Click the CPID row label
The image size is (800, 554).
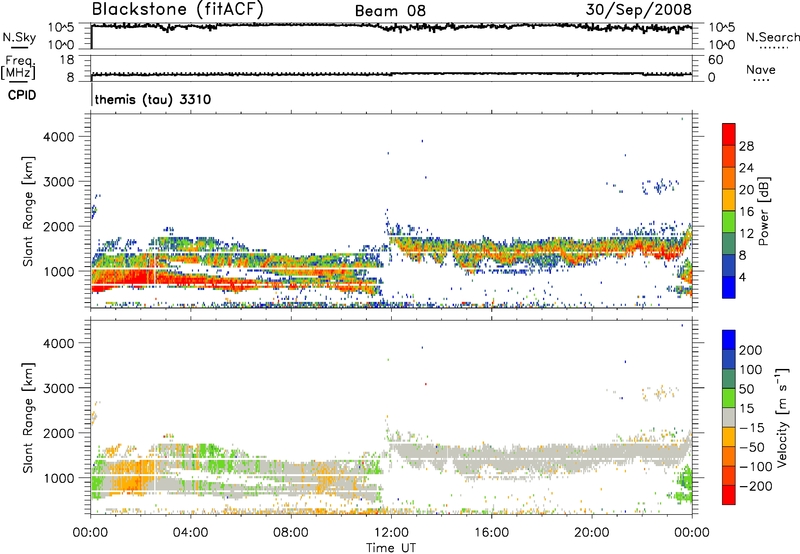click(x=22, y=95)
